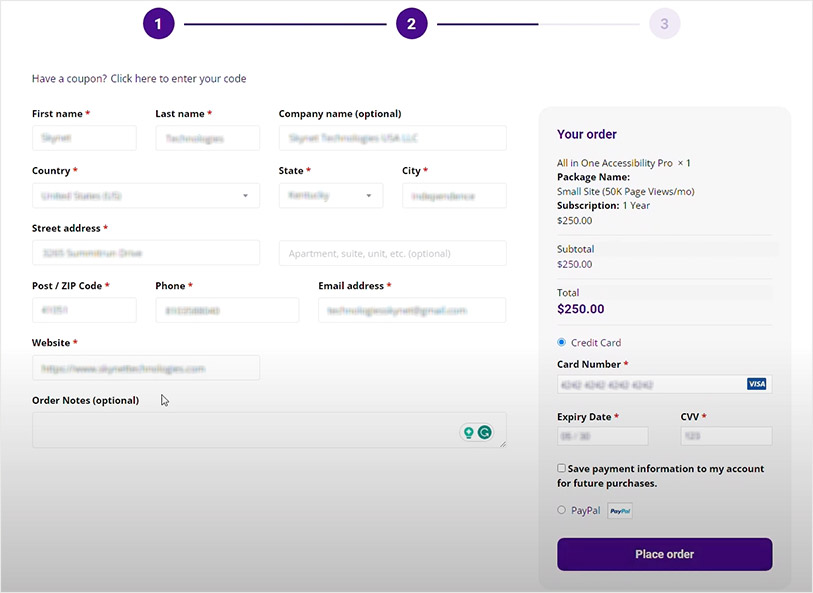Enable saving payment information for future purchases

pyautogui.click(x=562, y=468)
